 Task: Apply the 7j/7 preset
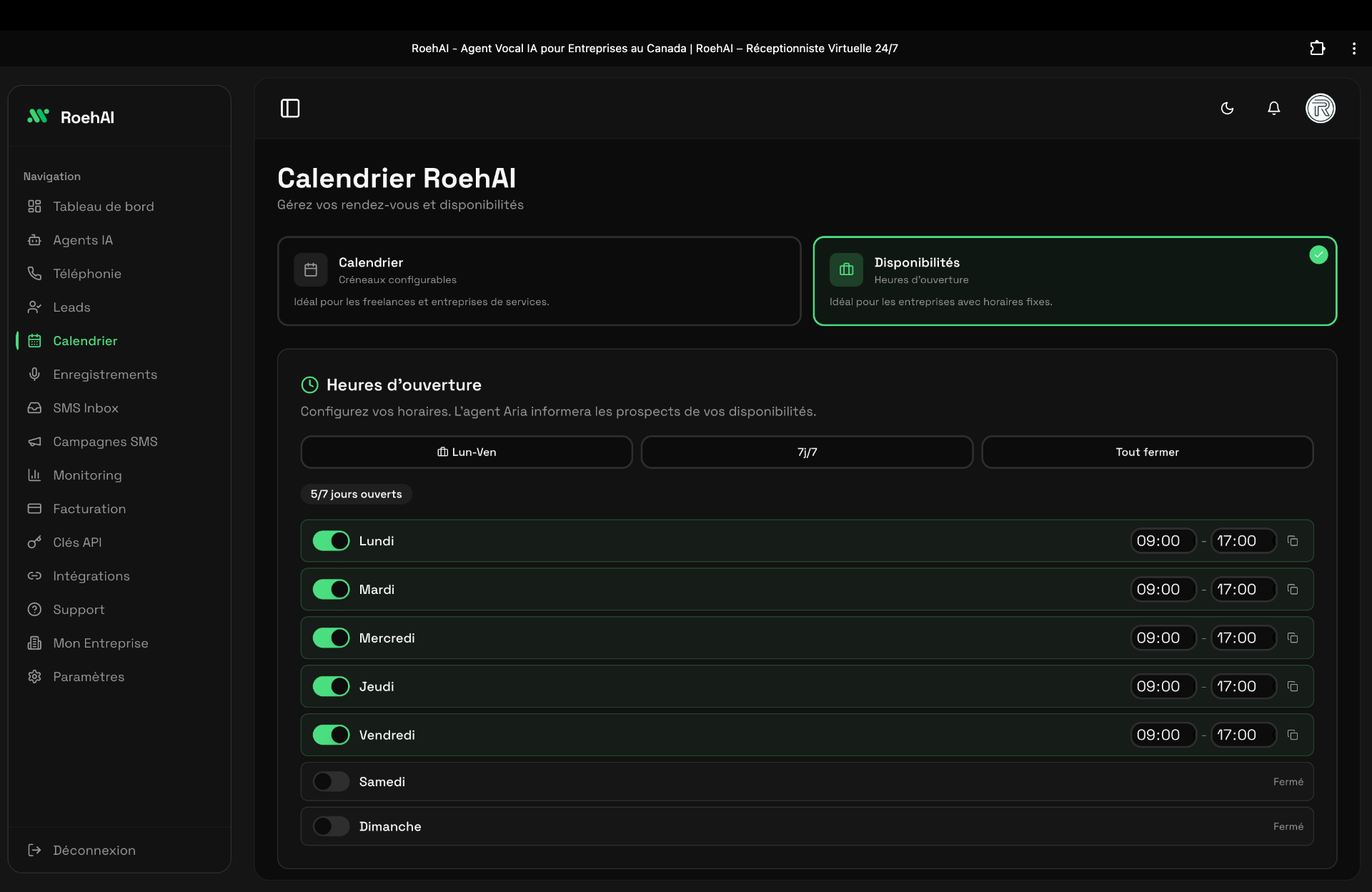point(807,452)
